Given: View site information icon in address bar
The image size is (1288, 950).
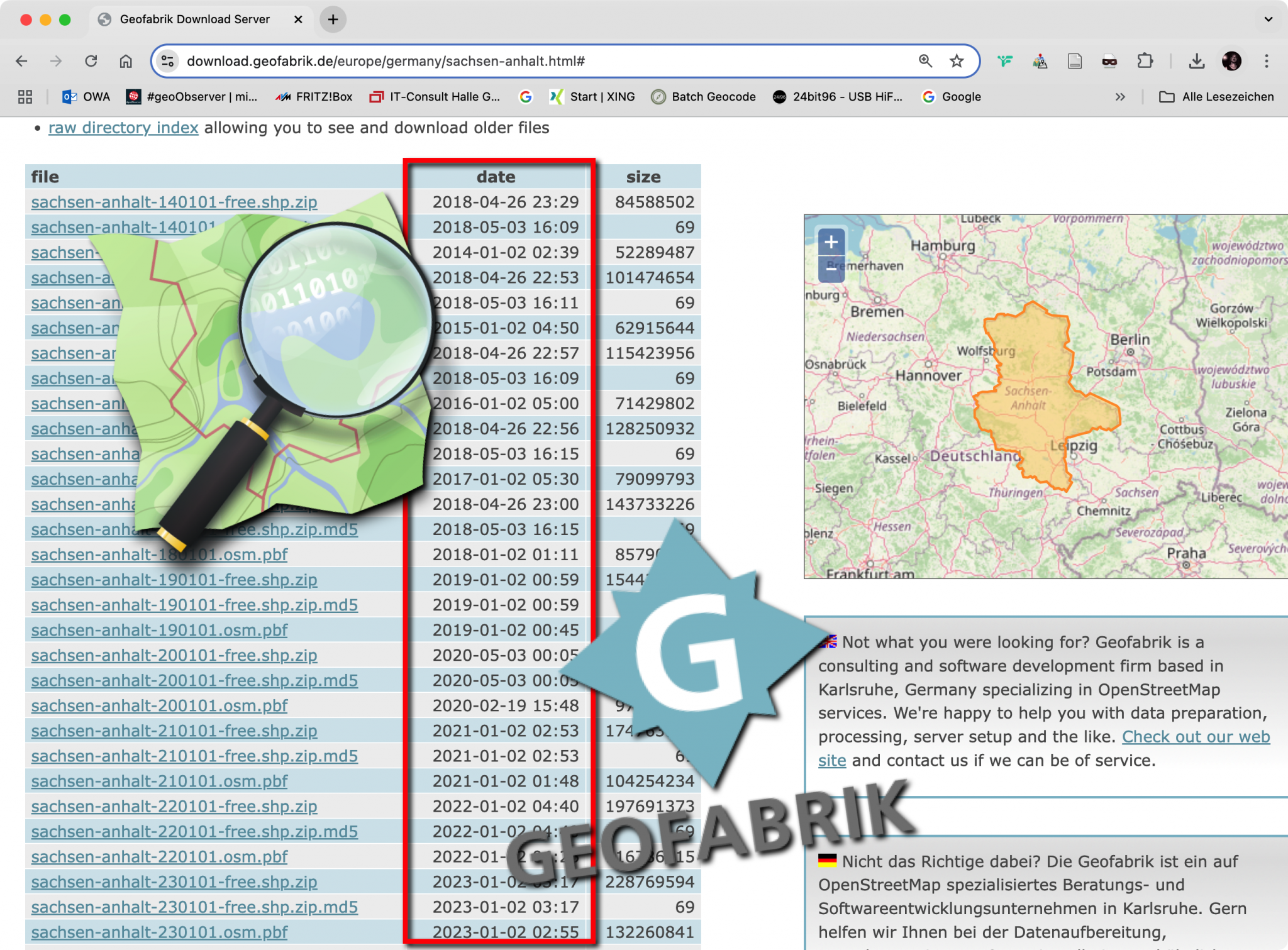Looking at the screenshot, I should 167,61.
